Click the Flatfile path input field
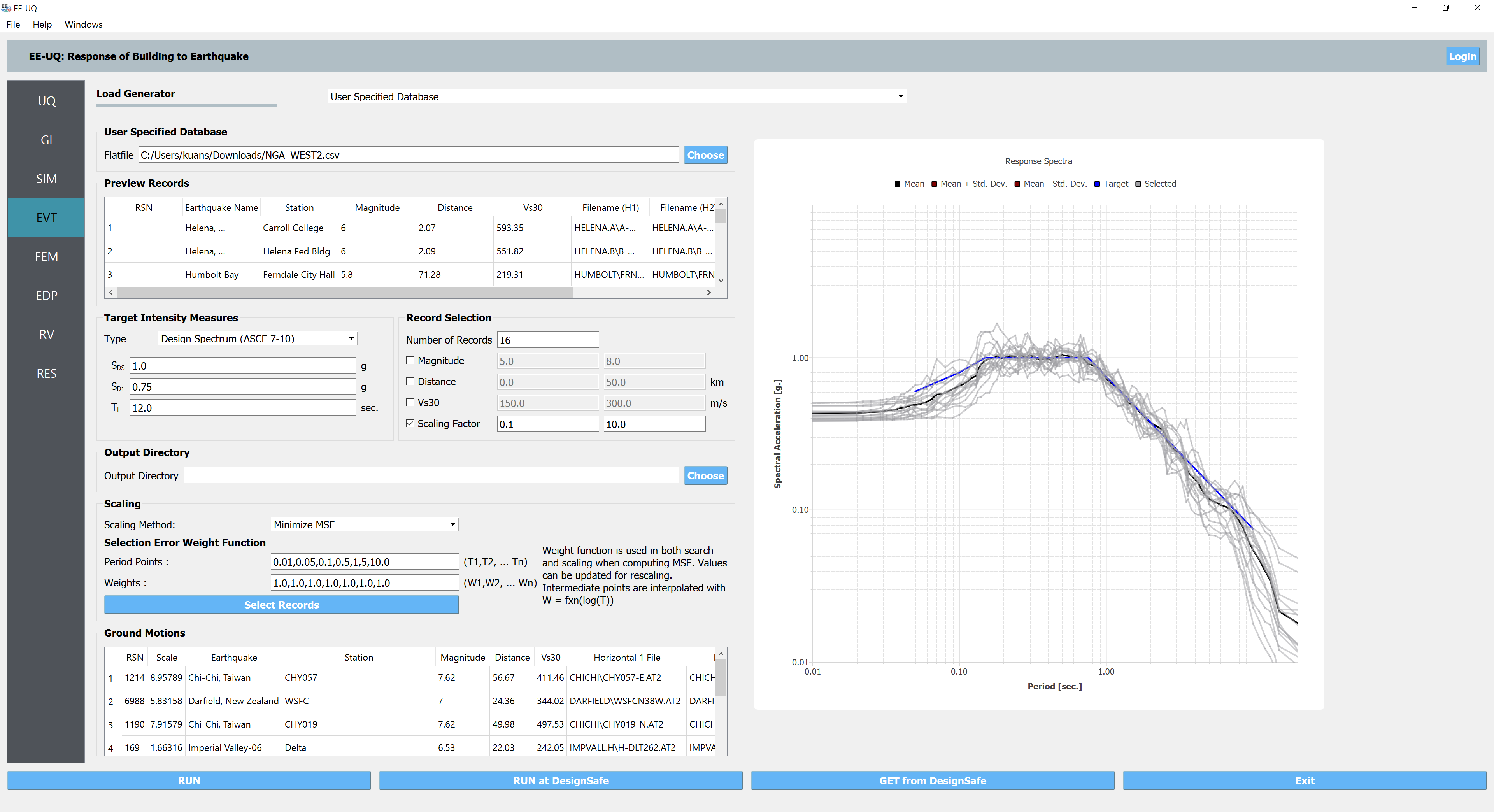The width and height of the screenshot is (1494, 812). click(x=408, y=155)
